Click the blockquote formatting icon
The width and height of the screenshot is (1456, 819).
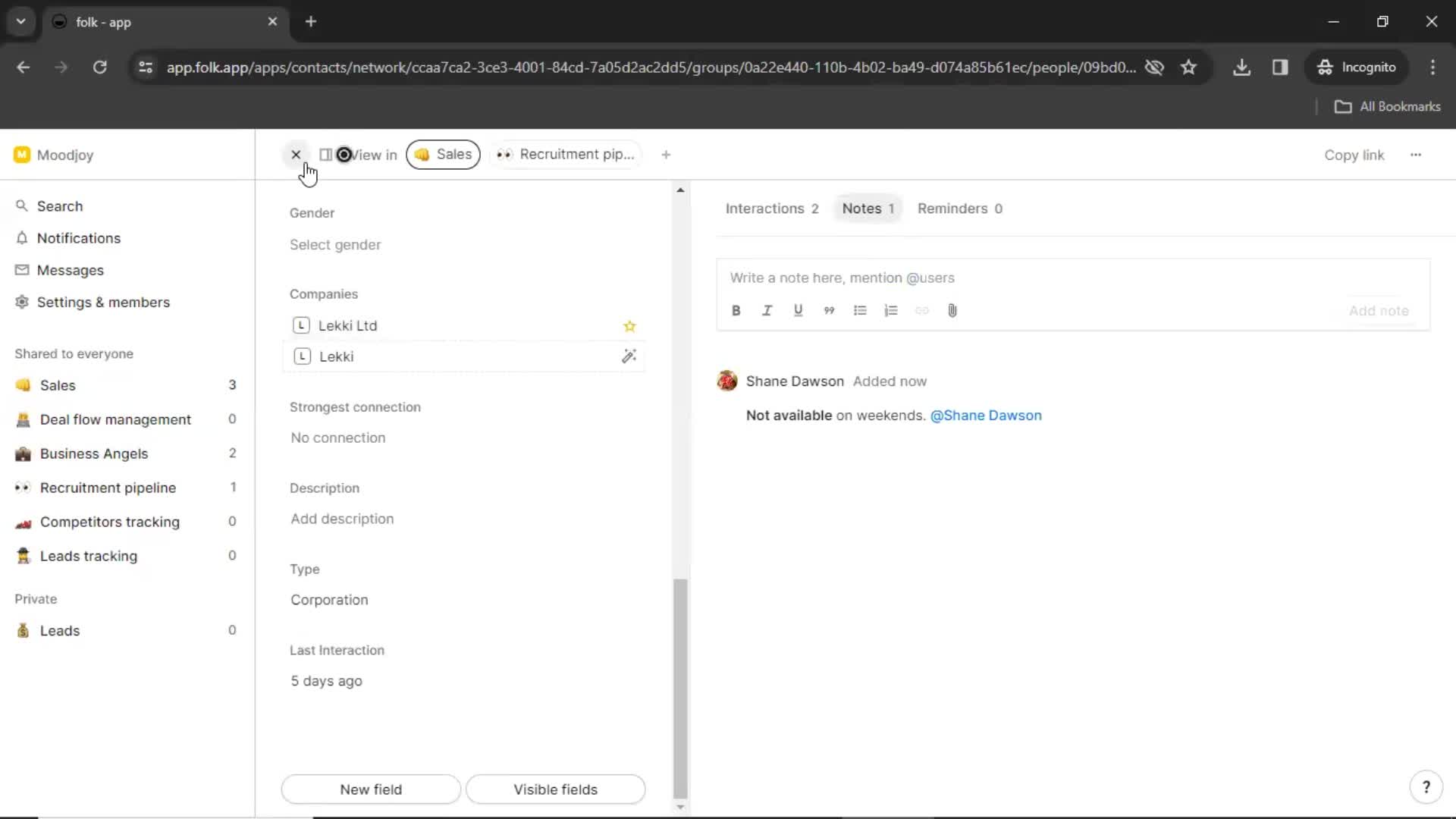(829, 310)
